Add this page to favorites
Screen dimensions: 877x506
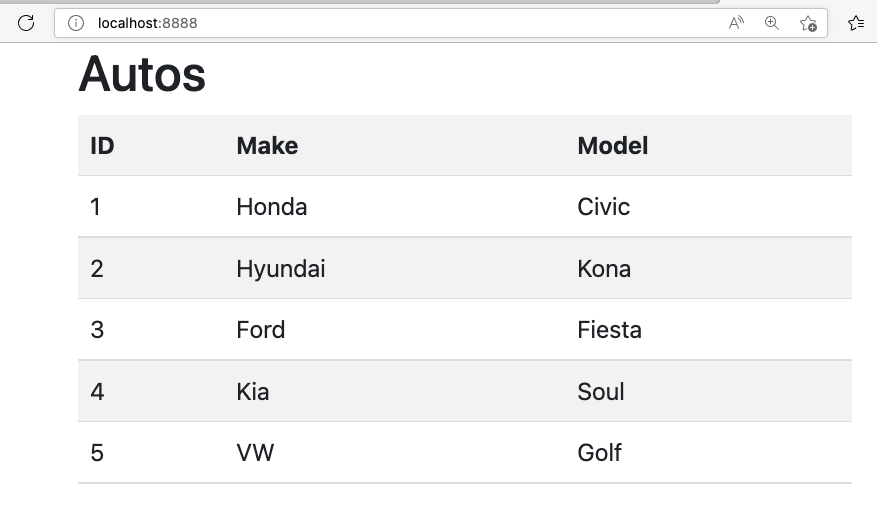pos(808,23)
